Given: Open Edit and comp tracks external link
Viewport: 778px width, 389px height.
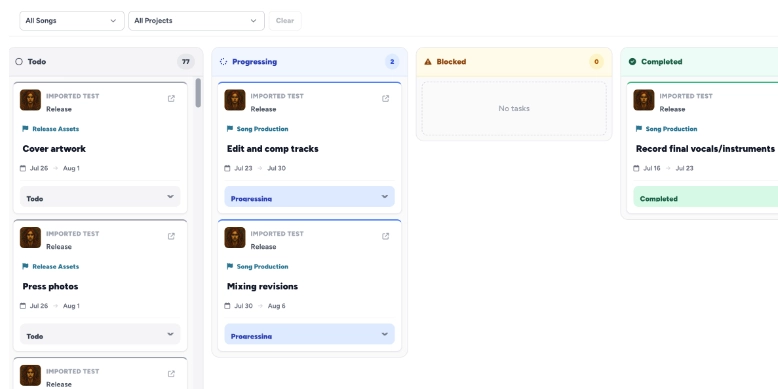Looking at the screenshot, I should [386, 99].
